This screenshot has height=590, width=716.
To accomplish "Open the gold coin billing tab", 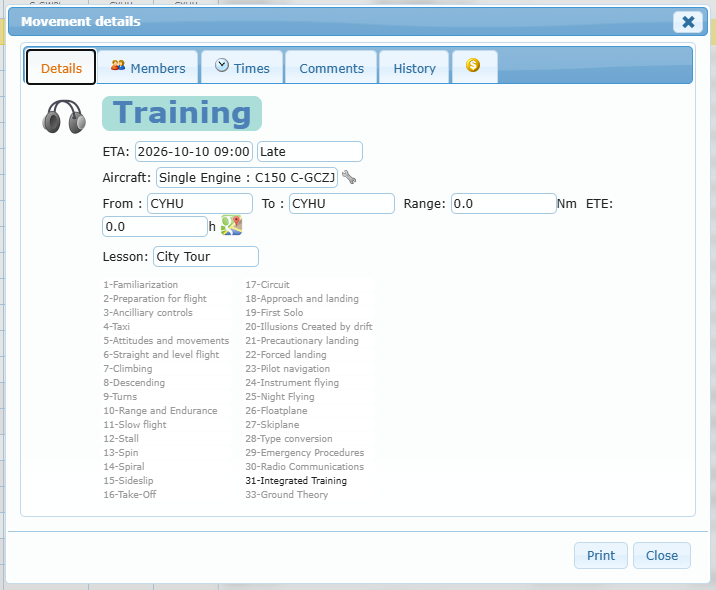I will 473,65.
